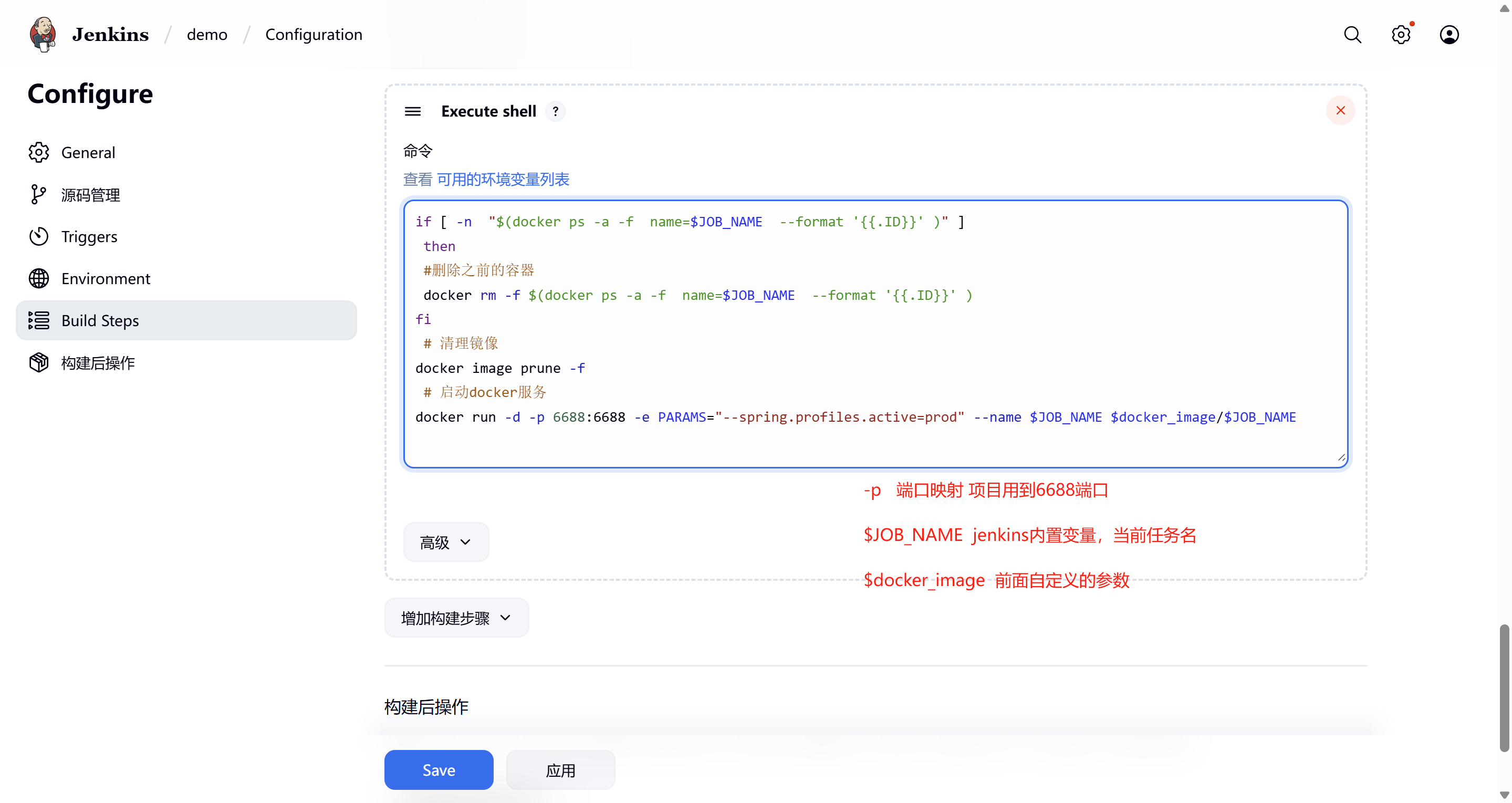Image resolution: width=1512 pixels, height=803 pixels.
Task: Open the user account profile icon
Action: pyautogui.click(x=1448, y=35)
